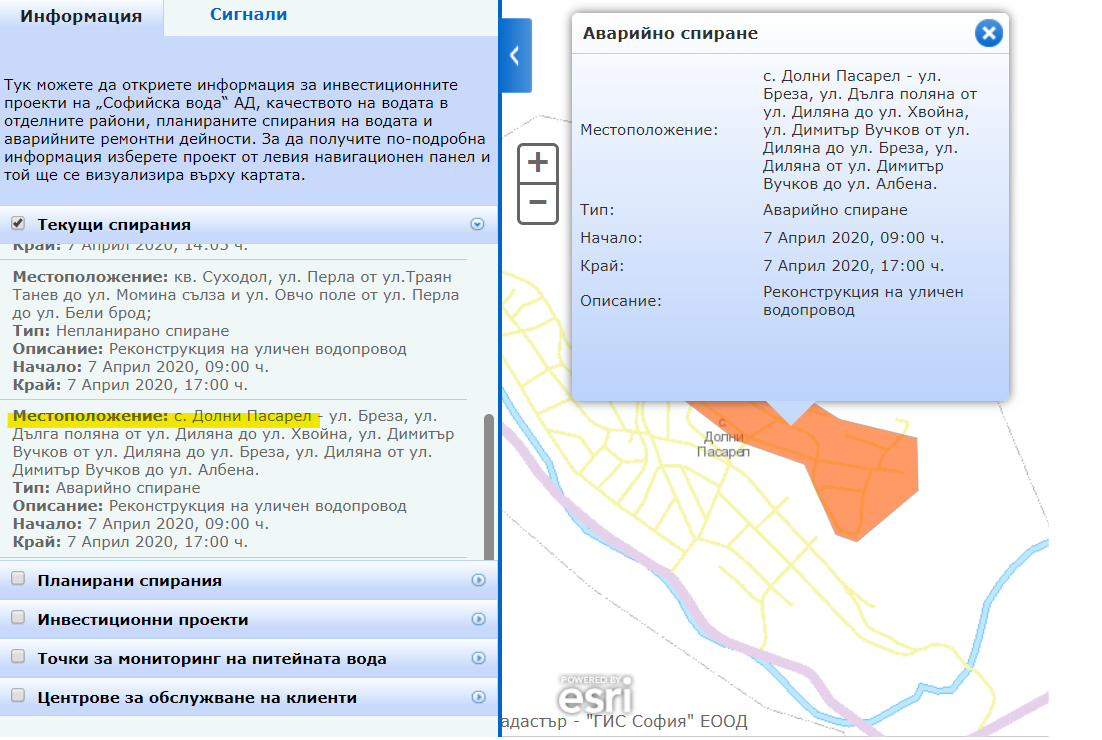The height and width of the screenshot is (740, 1102).
Task: Open Центрове за обслужване на клиенти header
Action: 197,698
